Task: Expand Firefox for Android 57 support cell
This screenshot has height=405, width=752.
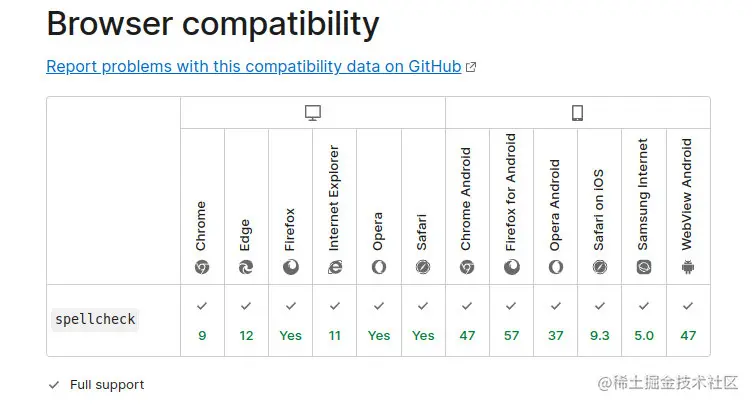Action: (x=511, y=321)
